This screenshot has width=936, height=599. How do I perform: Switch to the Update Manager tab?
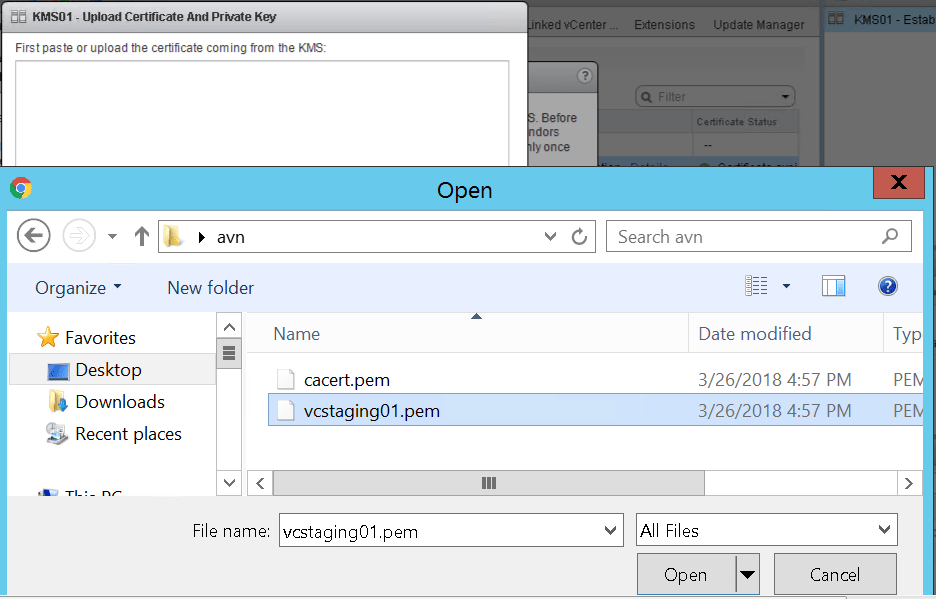tap(758, 25)
